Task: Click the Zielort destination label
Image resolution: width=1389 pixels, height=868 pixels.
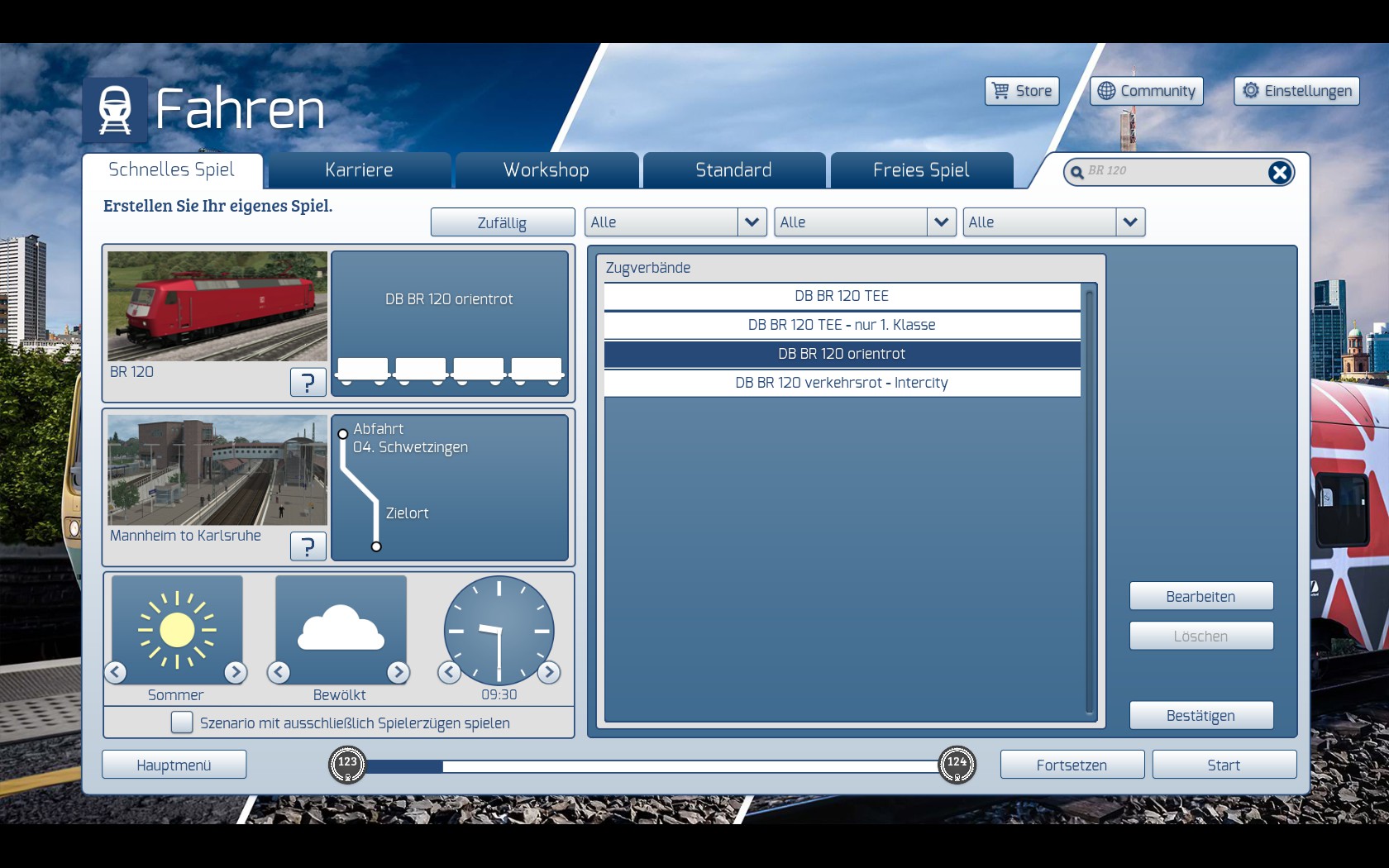Action: pos(408,513)
